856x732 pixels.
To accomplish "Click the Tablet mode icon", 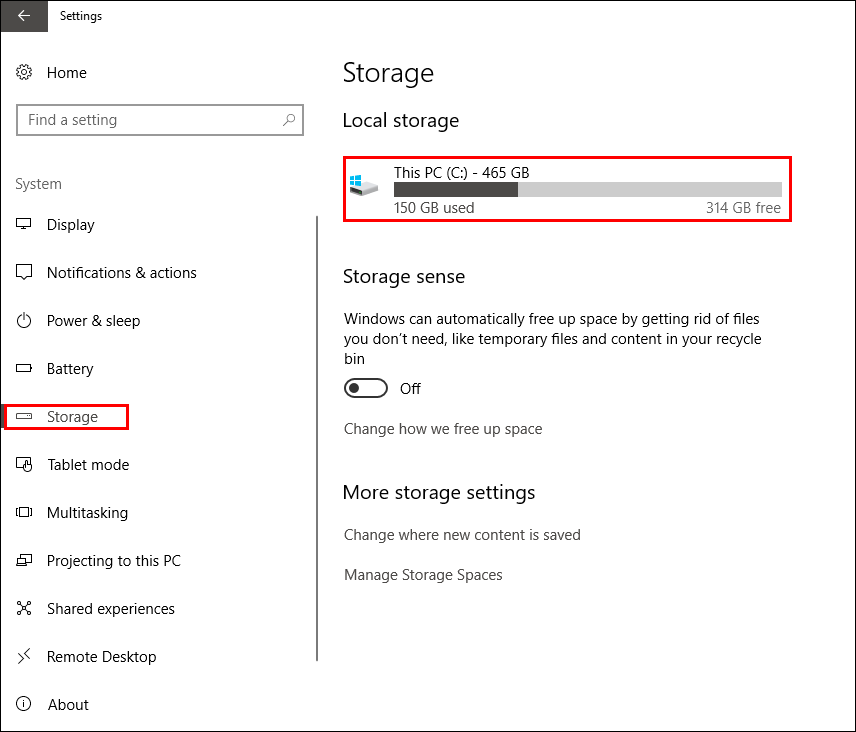I will coord(24,464).
